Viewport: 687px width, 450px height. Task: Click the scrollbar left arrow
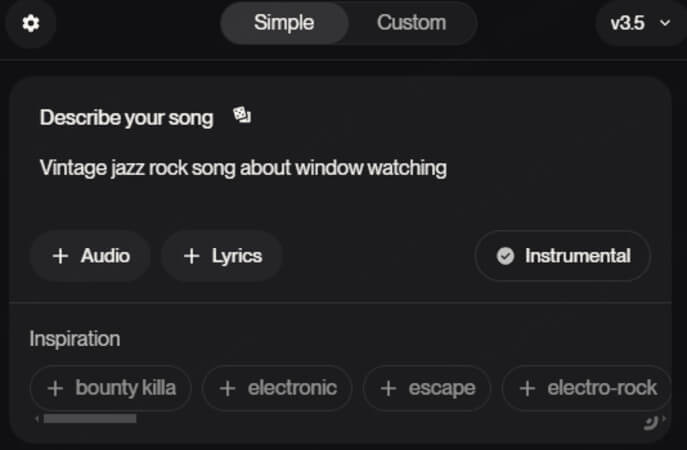click(x=37, y=419)
